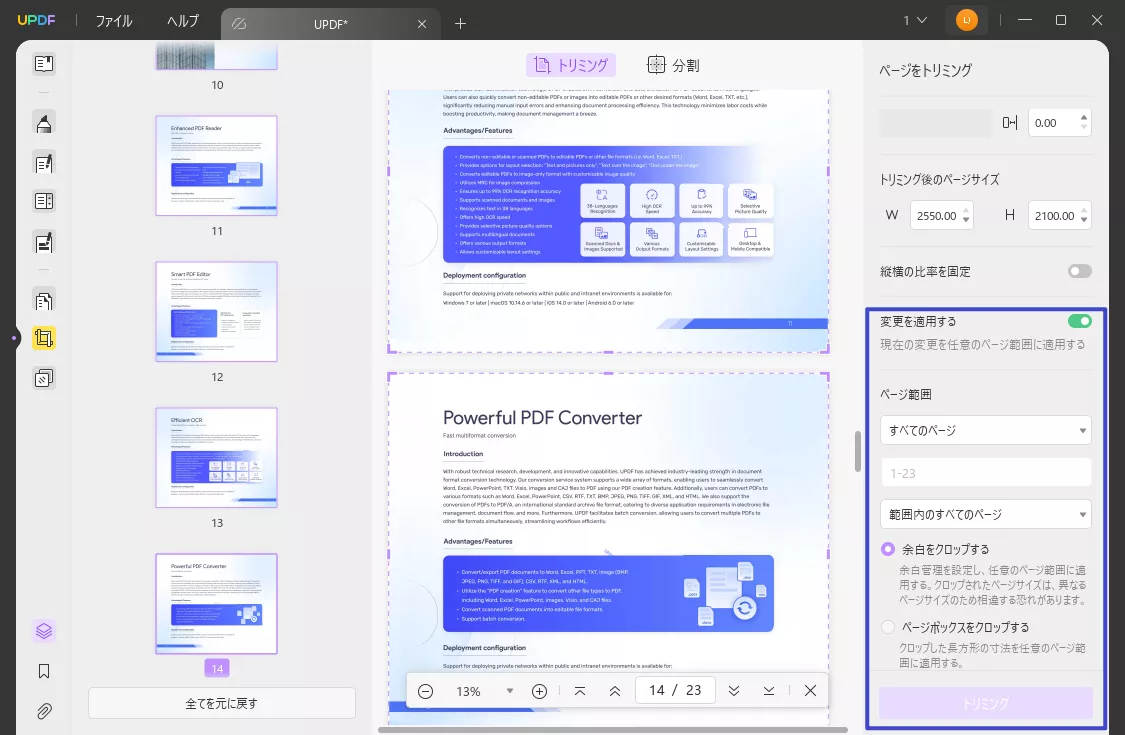Screen dimensions: 1125x735
Task: Click the page range 1-23 input field
Action: tap(985, 473)
